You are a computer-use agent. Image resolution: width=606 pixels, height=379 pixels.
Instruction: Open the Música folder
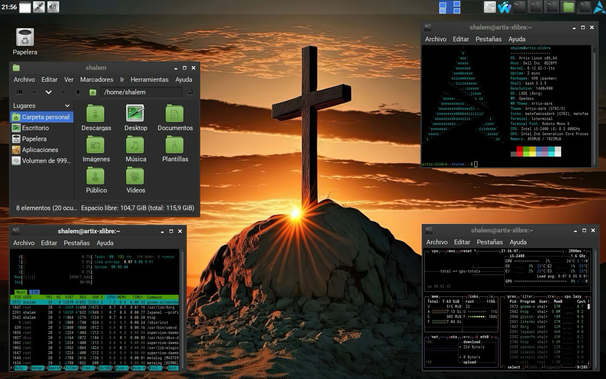(136, 149)
